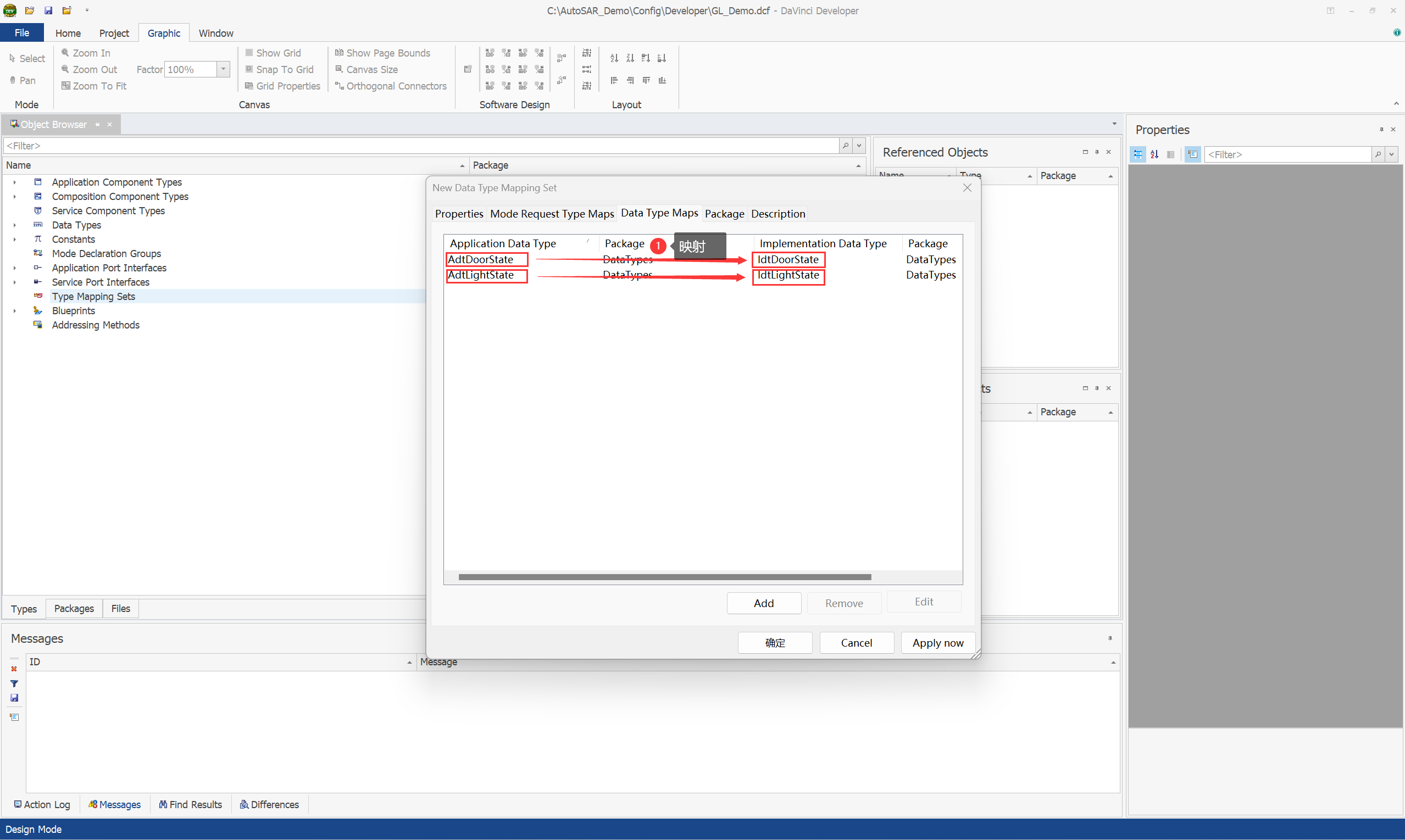Screen dimensions: 1405x840
Task: Click the Messages filter funnel icon
Action: [14, 683]
